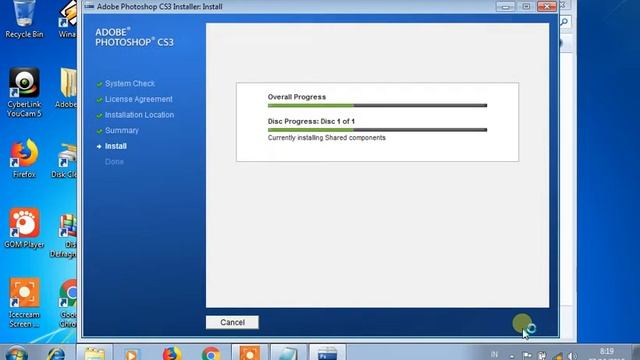The image size is (640, 360).
Task: Open the CyberLink YouCam 5 desktop icon
Action: tap(24, 92)
